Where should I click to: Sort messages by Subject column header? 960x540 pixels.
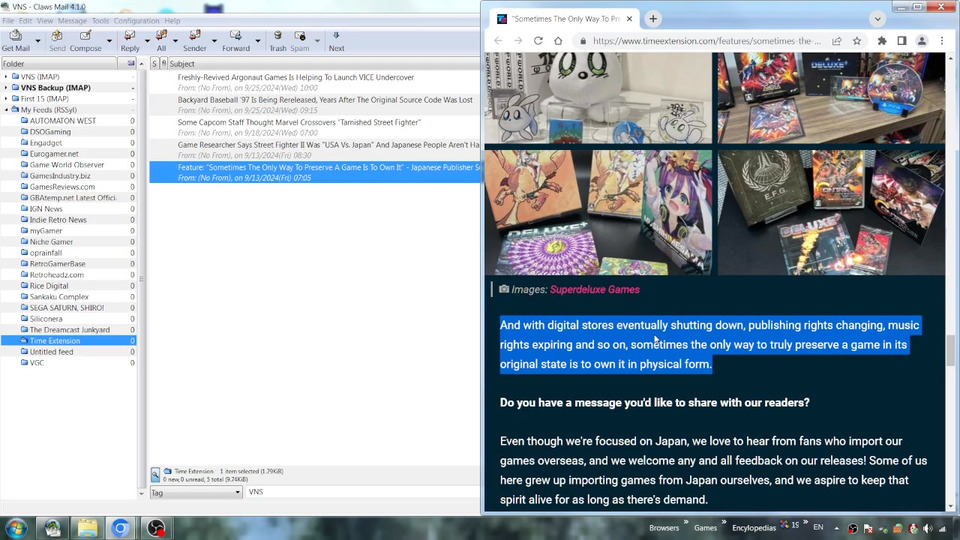coord(323,64)
